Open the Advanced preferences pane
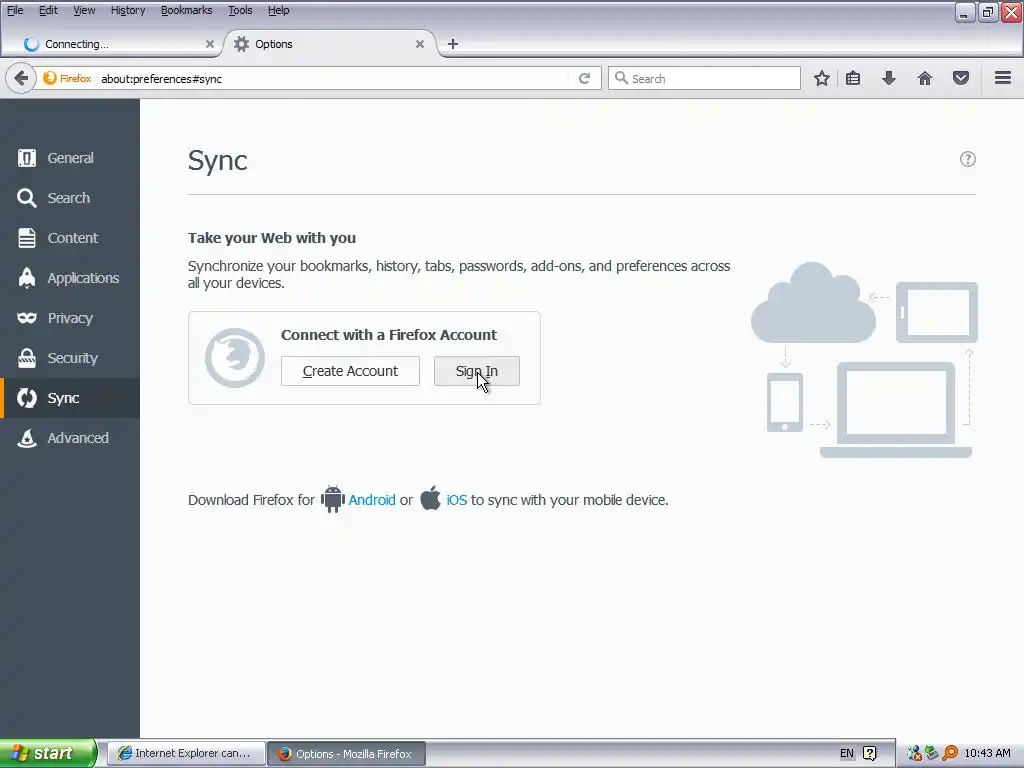1024x768 pixels. [x=70, y=438]
